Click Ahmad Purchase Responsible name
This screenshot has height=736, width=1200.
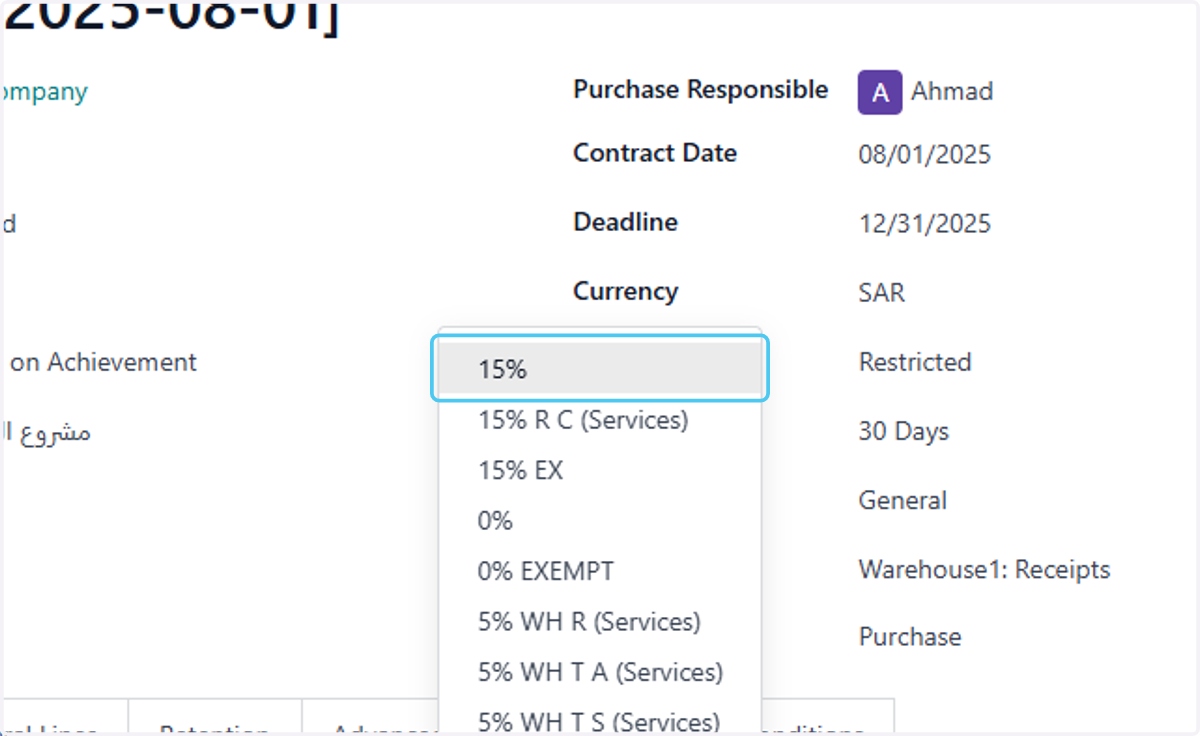tap(951, 92)
